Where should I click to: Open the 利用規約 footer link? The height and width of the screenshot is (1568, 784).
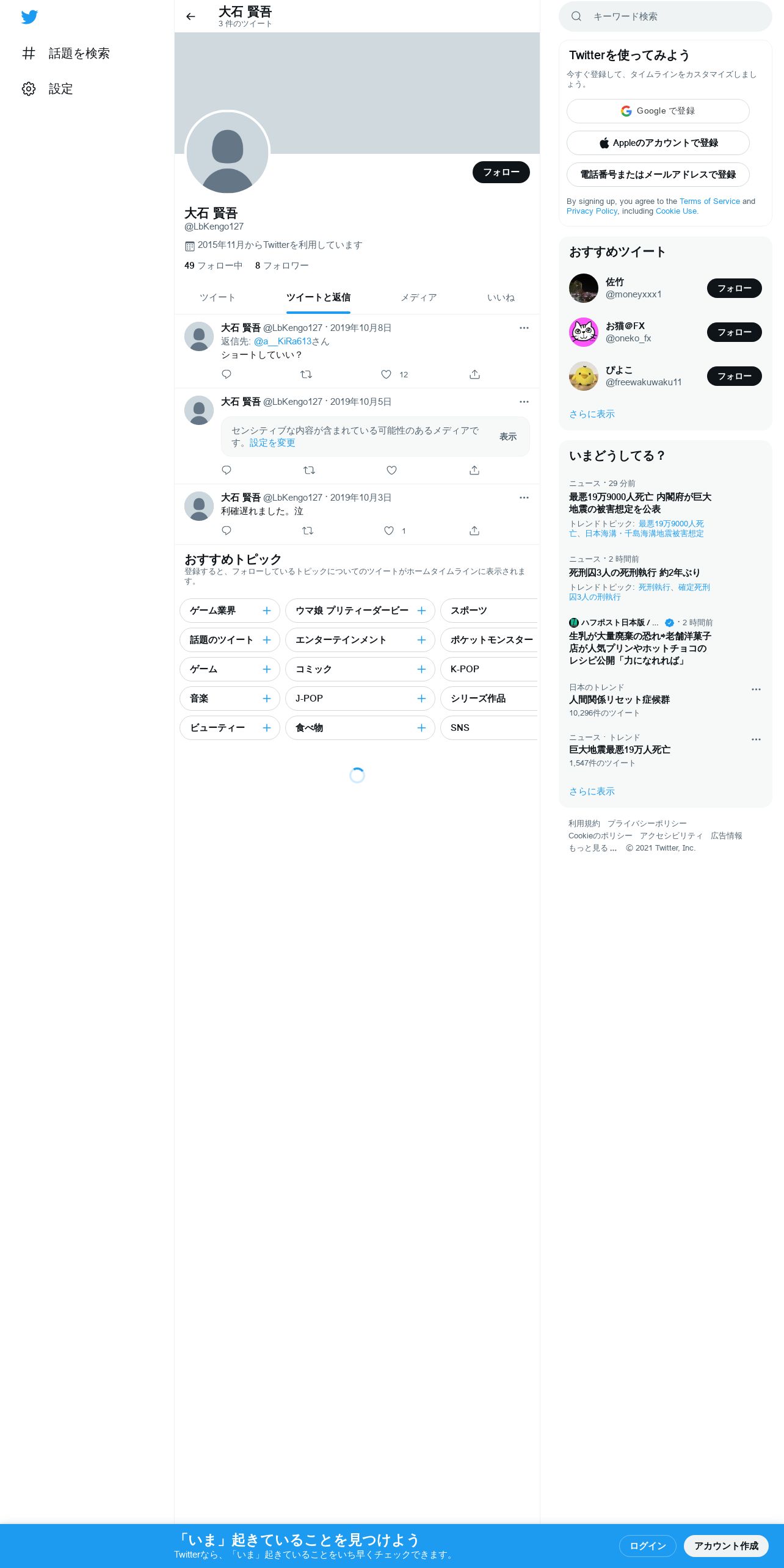(x=584, y=824)
